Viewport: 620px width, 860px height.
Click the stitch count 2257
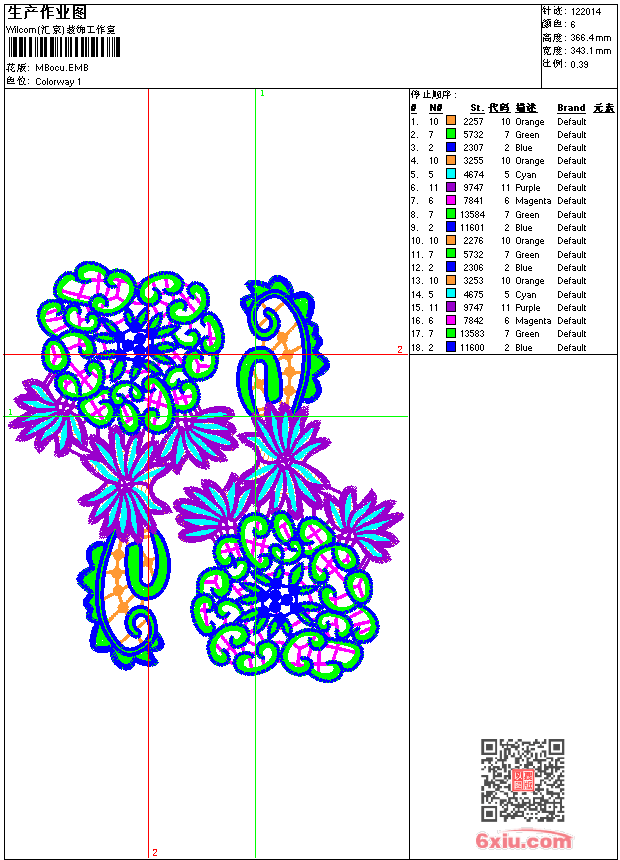point(474,122)
